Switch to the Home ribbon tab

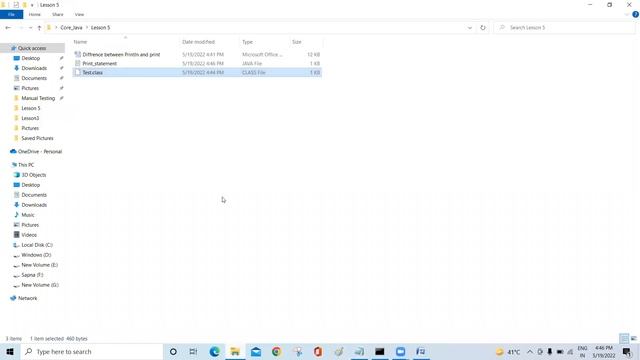click(x=35, y=14)
